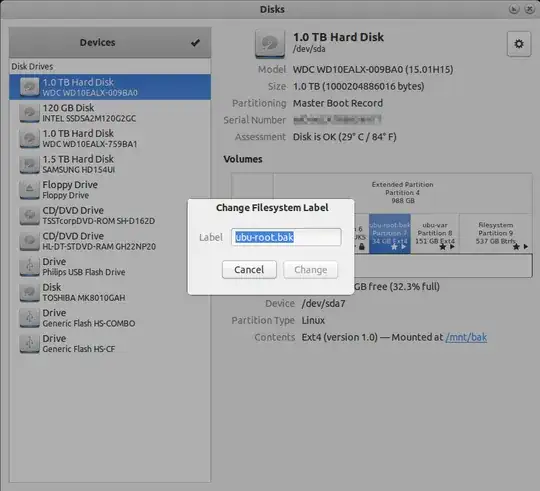The width and height of the screenshot is (540, 491).
Task: Click the /dev/sda7 device value
Action: pos(323,303)
